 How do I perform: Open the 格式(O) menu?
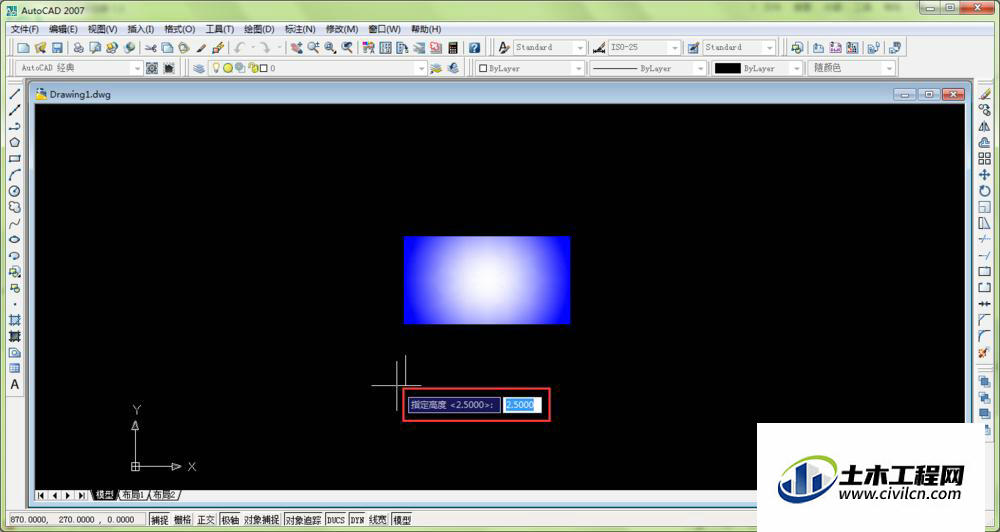coord(180,29)
